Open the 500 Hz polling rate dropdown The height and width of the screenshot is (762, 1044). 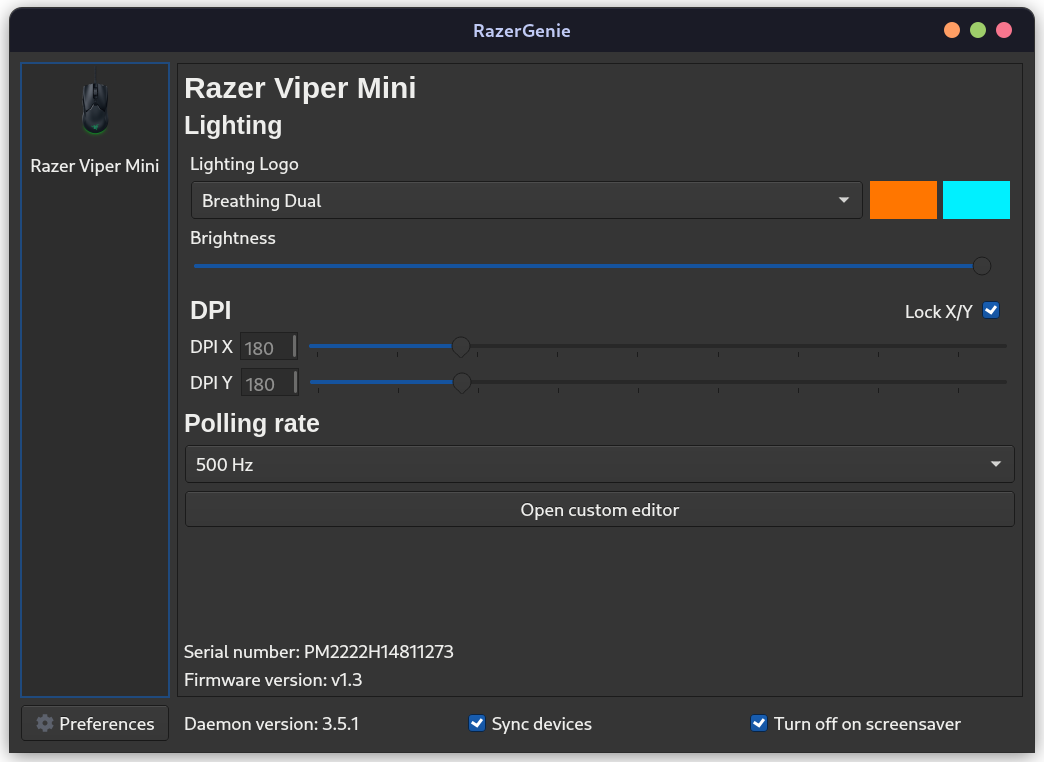[x=599, y=464]
